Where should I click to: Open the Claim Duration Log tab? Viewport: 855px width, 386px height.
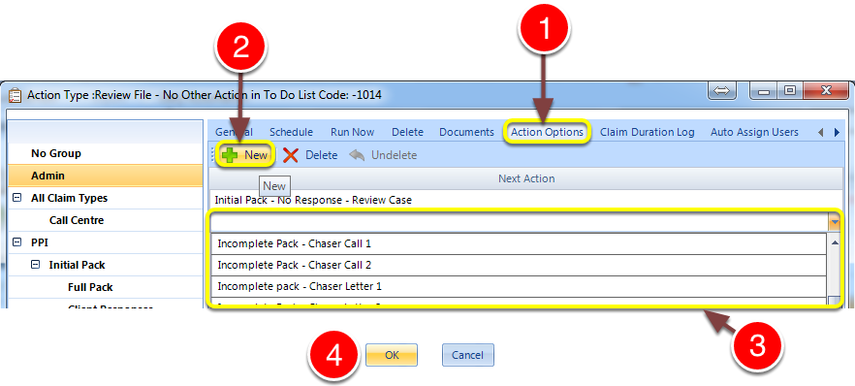click(647, 132)
